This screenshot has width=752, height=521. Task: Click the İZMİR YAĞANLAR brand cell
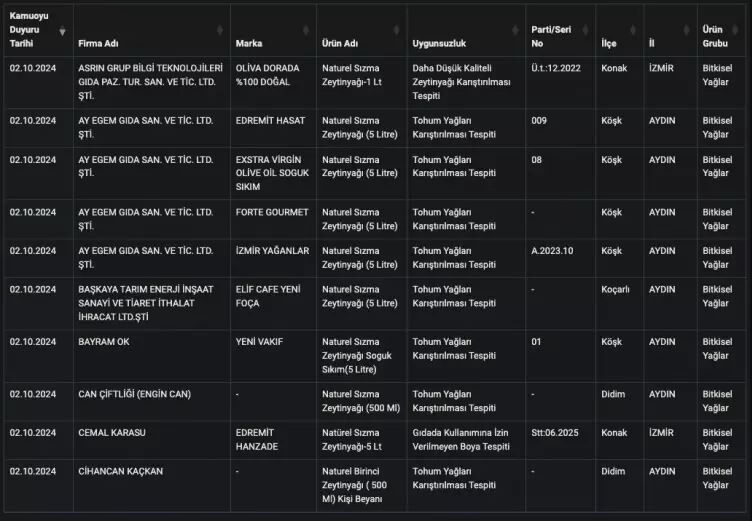pos(272,251)
